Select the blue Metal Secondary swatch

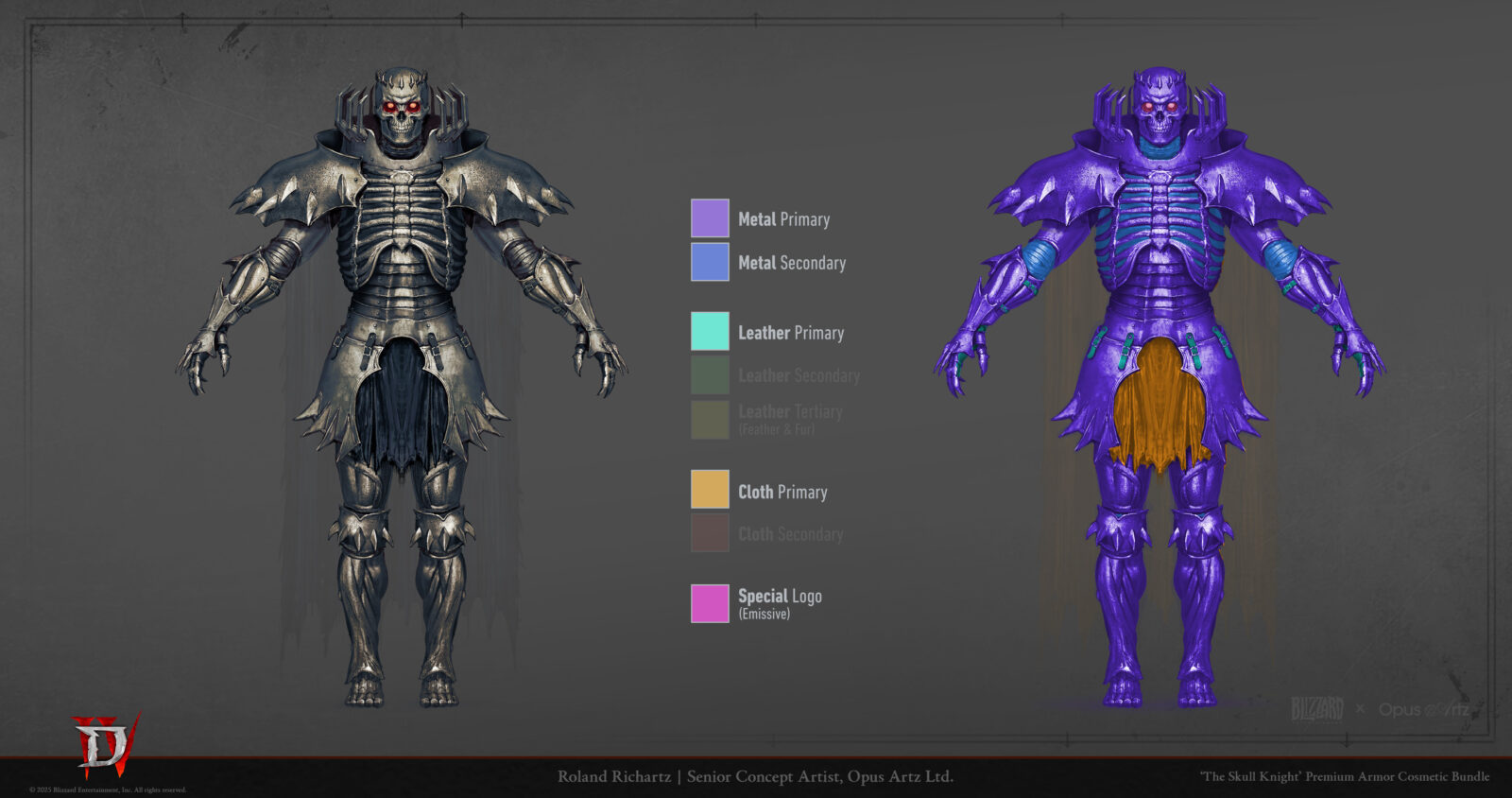pos(710,263)
